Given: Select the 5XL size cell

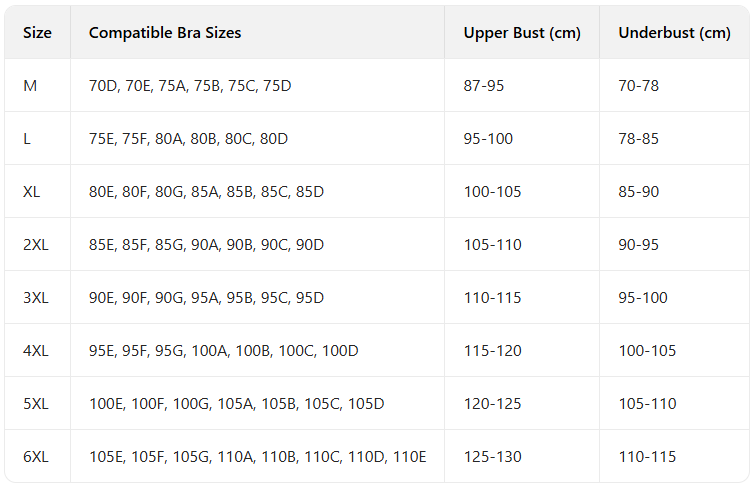Looking at the screenshot, I should pos(35,404).
